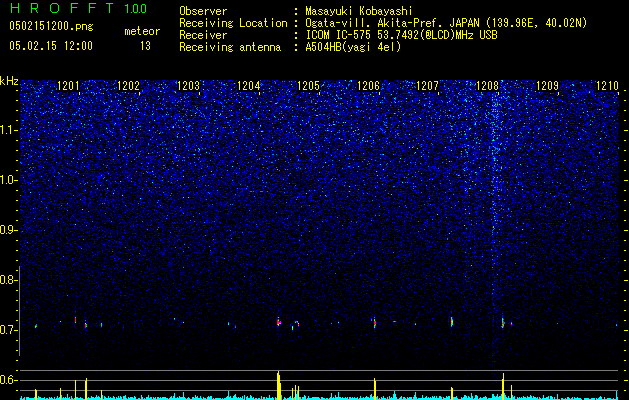Click the 1.1 frequency axis label
The height and width of the screenshot is (400, 629).
(x=8, y=130)
